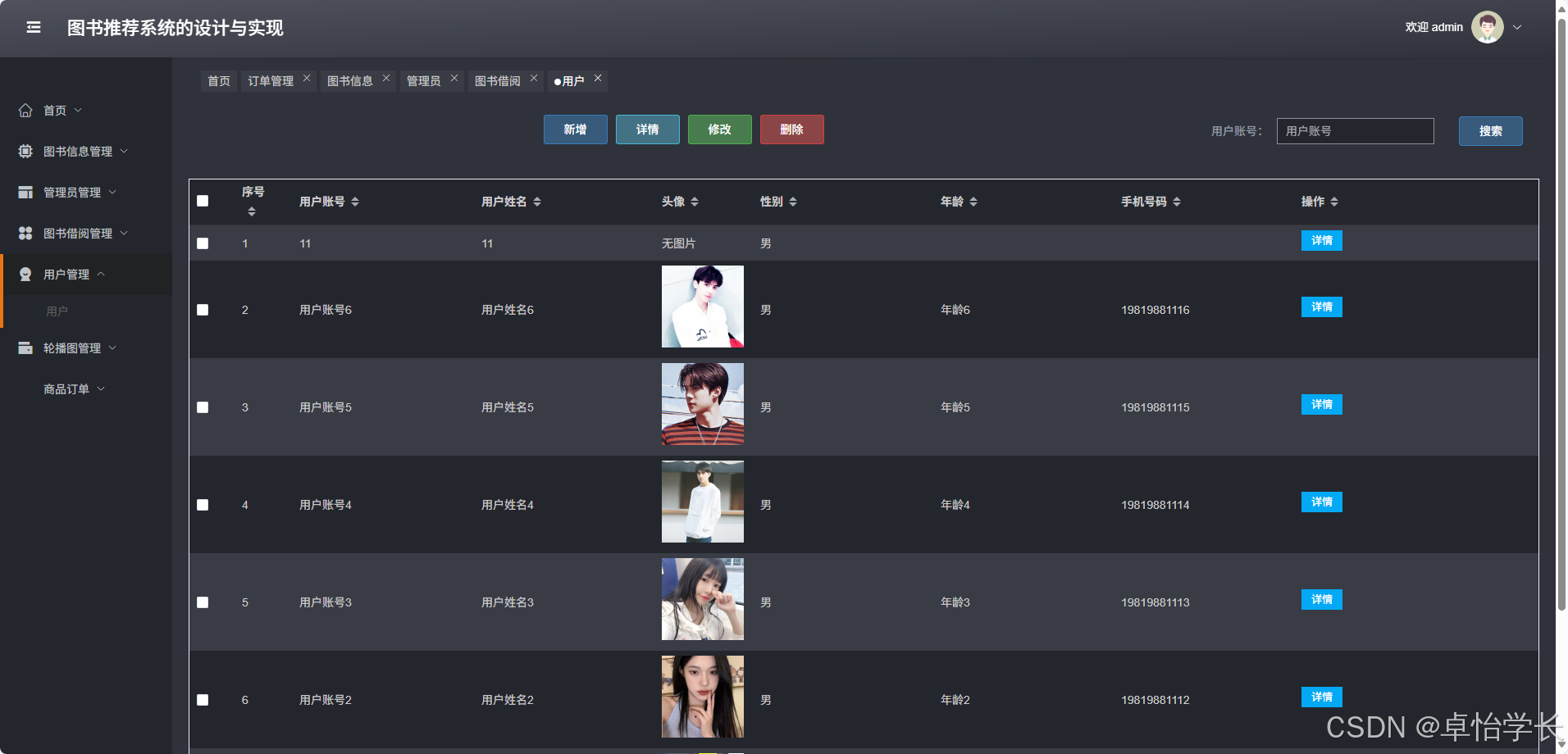Close the 用户 tab
1568x754 pixels.
point(598,78)
